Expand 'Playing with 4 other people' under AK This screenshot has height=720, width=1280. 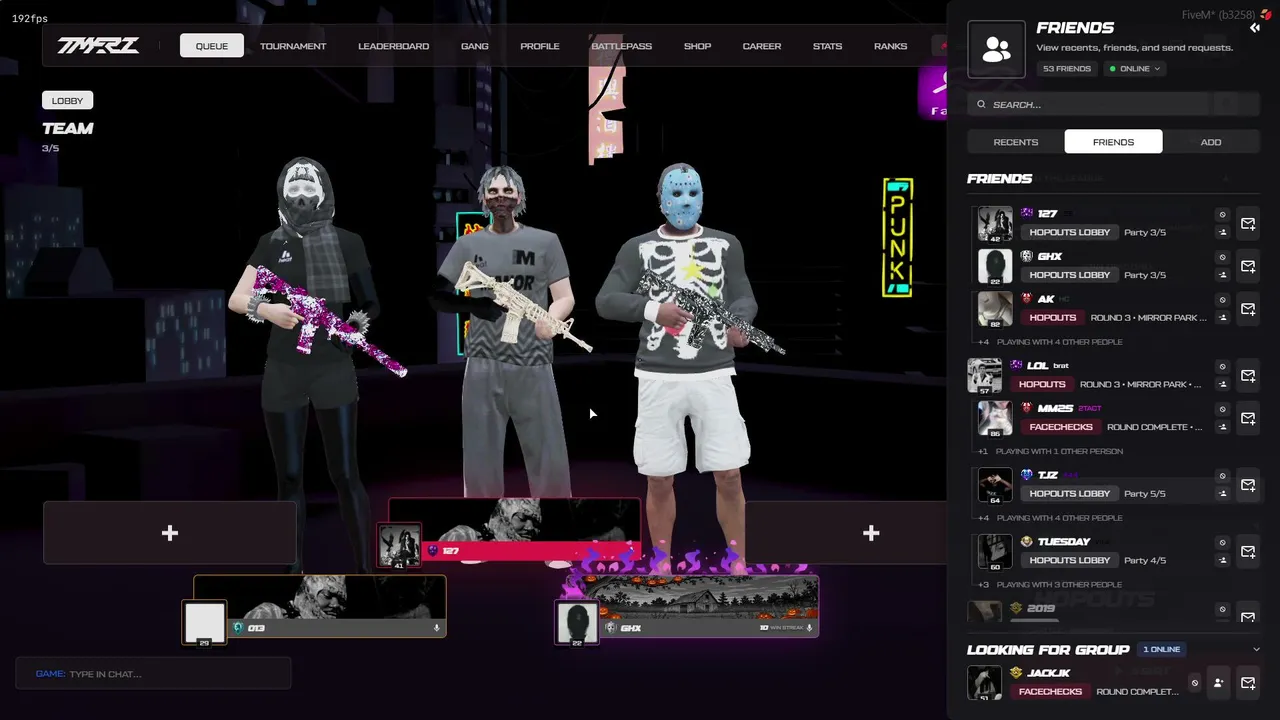tap(1050, 342)
